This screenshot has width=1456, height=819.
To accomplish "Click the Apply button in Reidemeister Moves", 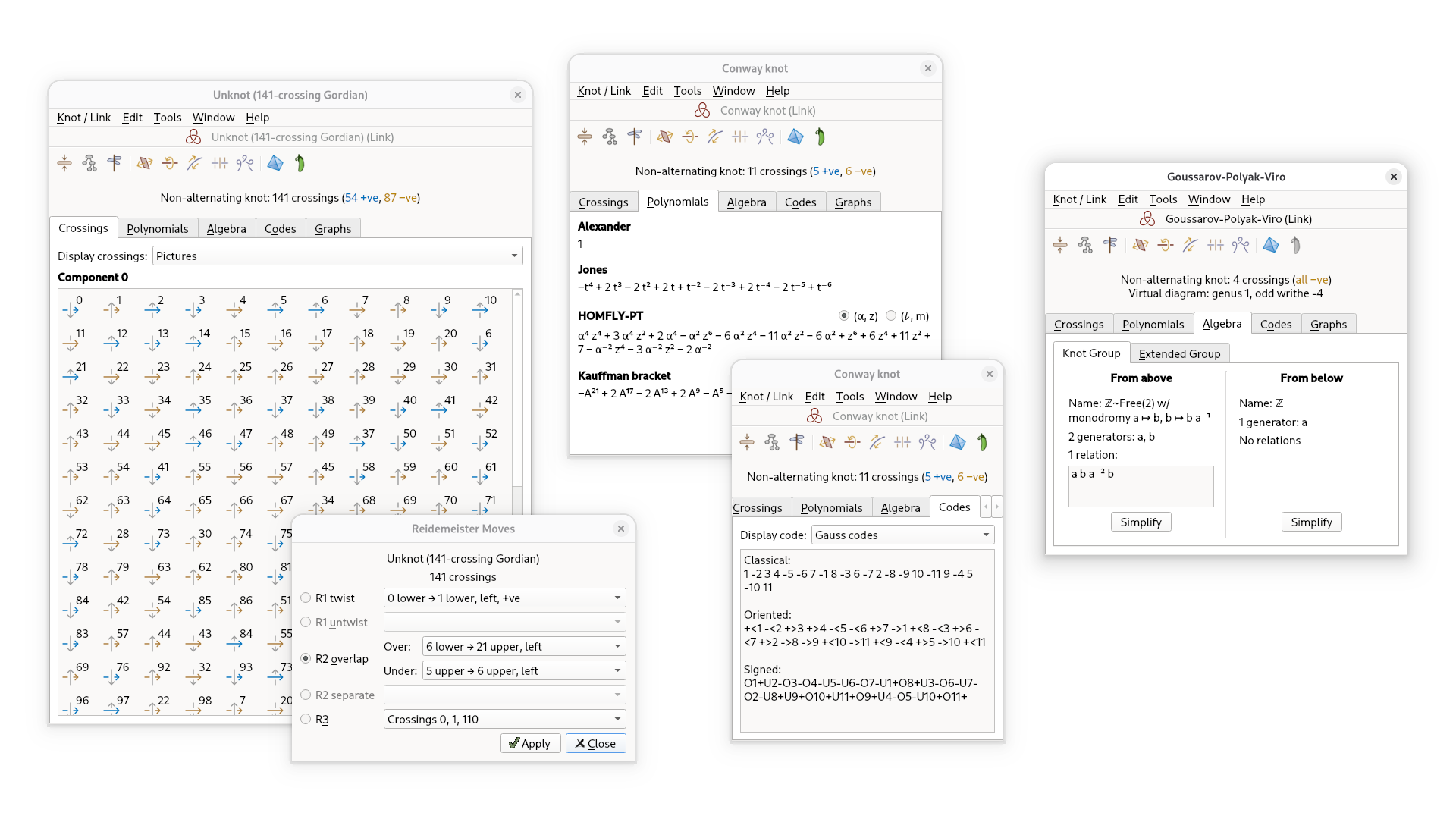I will pyautogui.click(x=530, y=744).
